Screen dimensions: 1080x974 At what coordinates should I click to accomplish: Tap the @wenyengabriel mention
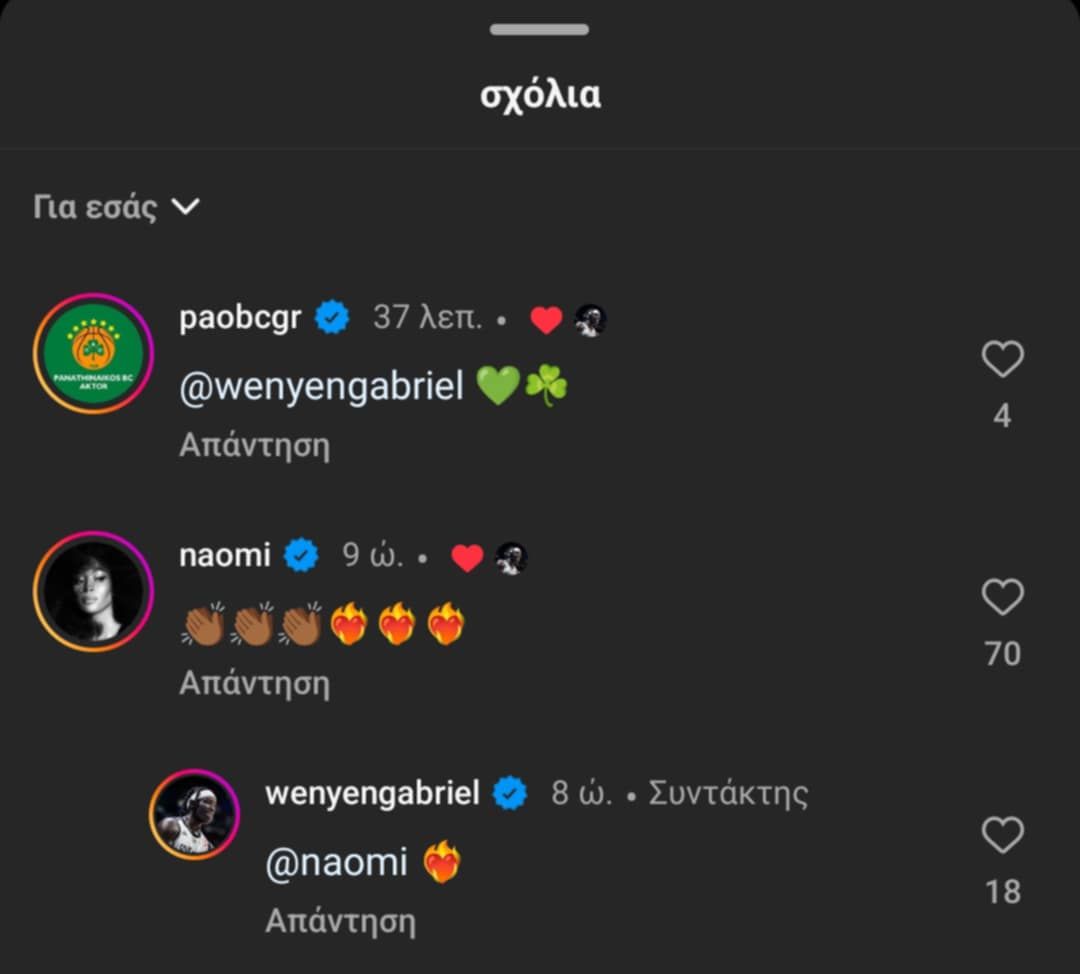coord(321,387)
